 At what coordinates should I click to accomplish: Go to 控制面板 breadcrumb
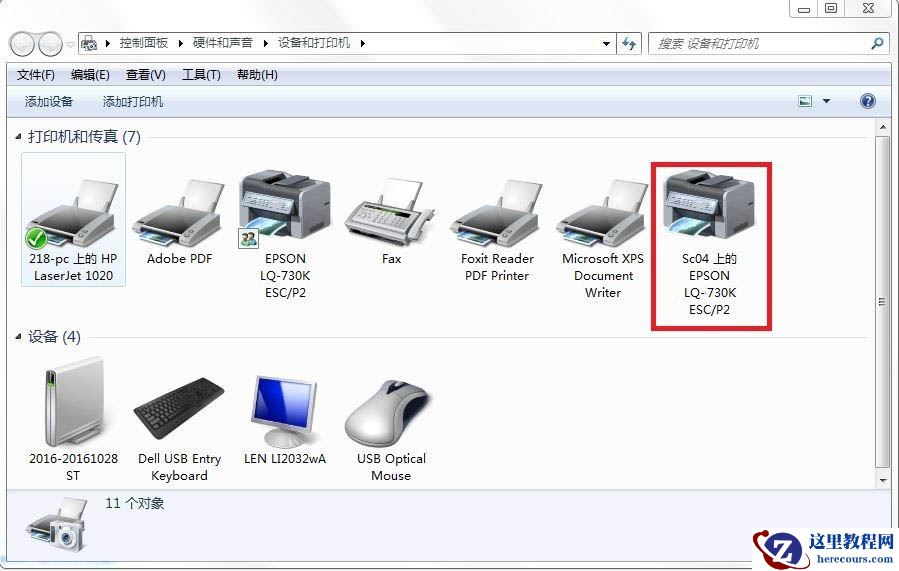coord(143,43)
